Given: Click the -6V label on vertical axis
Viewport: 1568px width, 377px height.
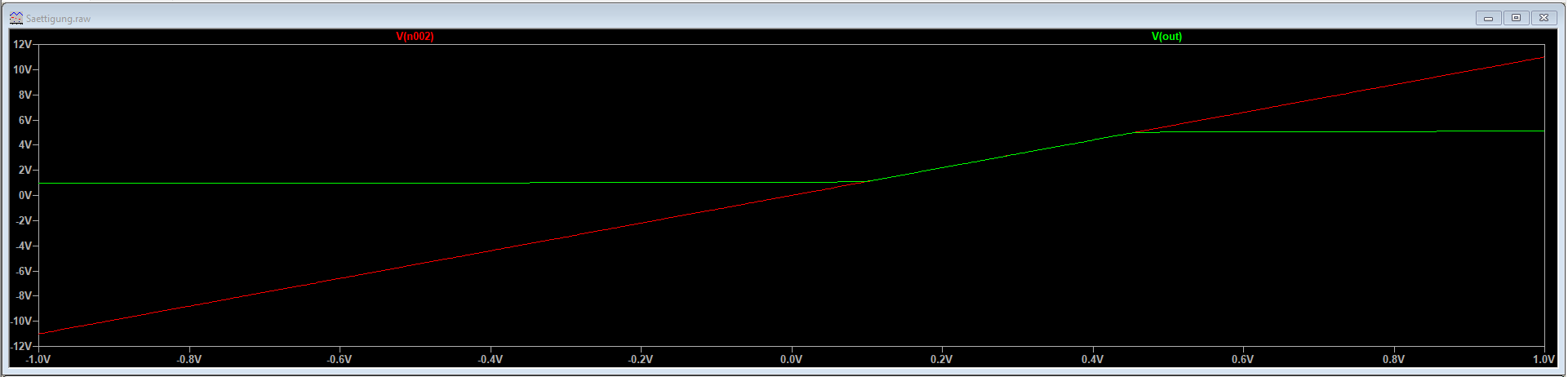Looking at the screenshot, I should coord(24,272).
